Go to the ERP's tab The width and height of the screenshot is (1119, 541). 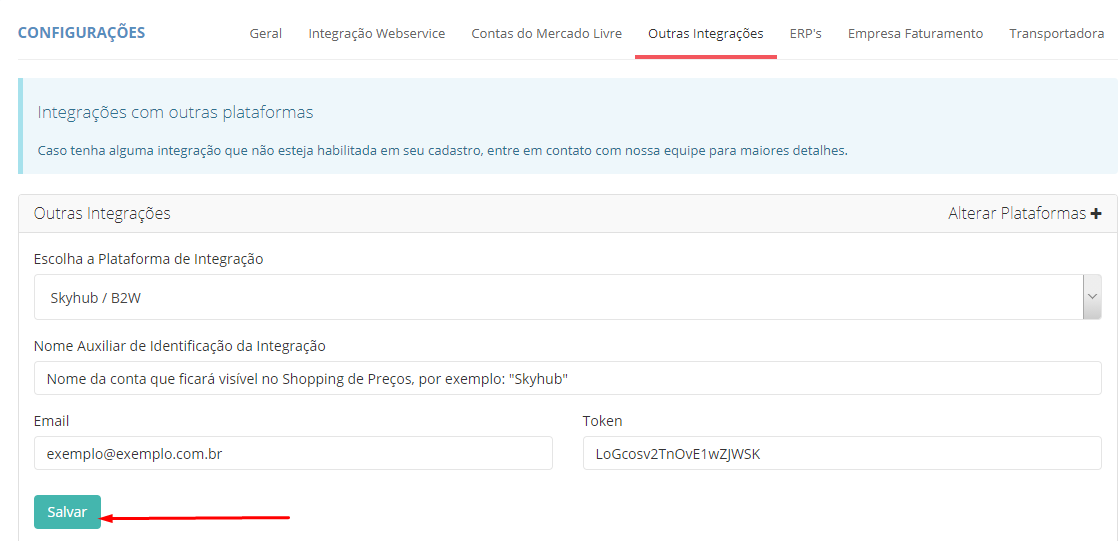click(806, 34)
